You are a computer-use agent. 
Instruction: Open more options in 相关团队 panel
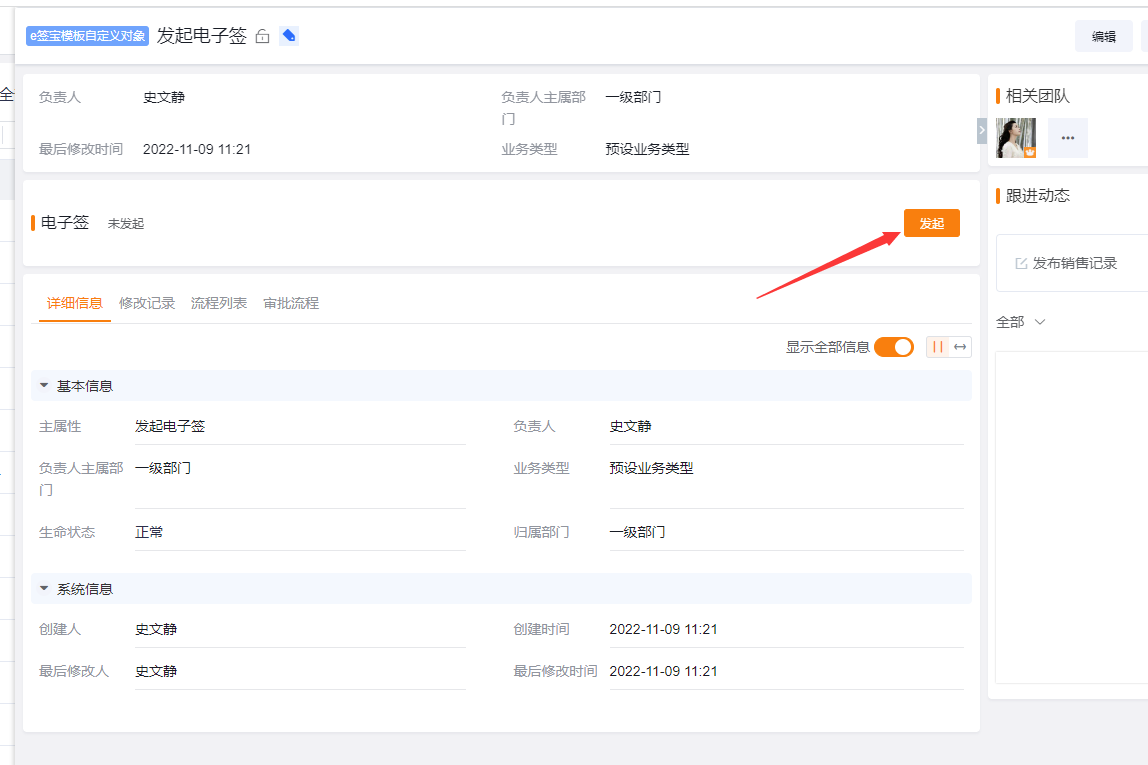click(x=1067, y=138)
